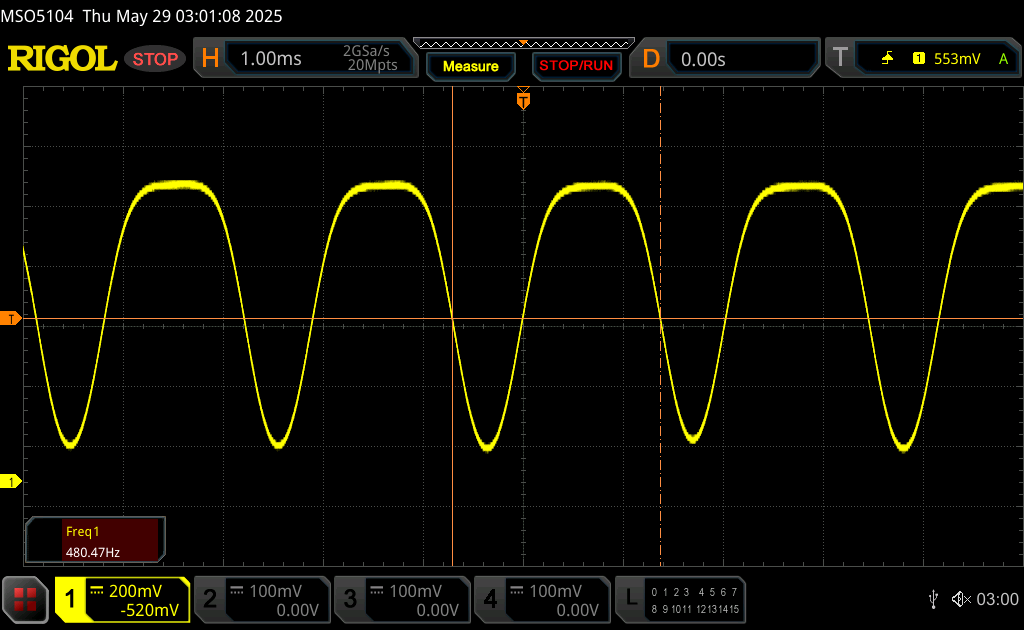Image resolution: width=1024 pixels, height=630 pixels.
Task: Select channel 1 200mV scale value
Action: pos(135,591)
